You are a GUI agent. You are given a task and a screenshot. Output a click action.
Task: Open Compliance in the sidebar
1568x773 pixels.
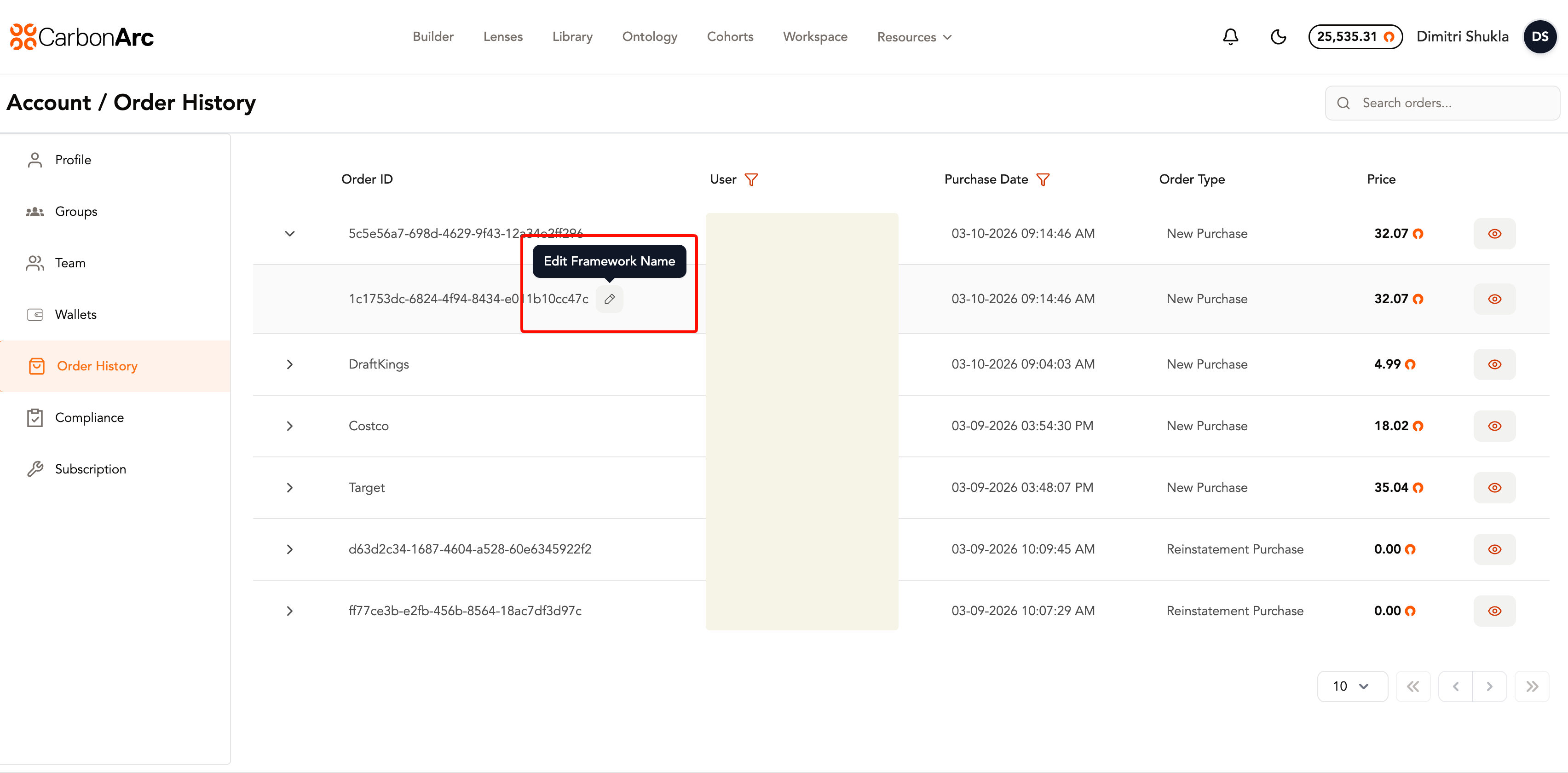click(x=89, y=417)
